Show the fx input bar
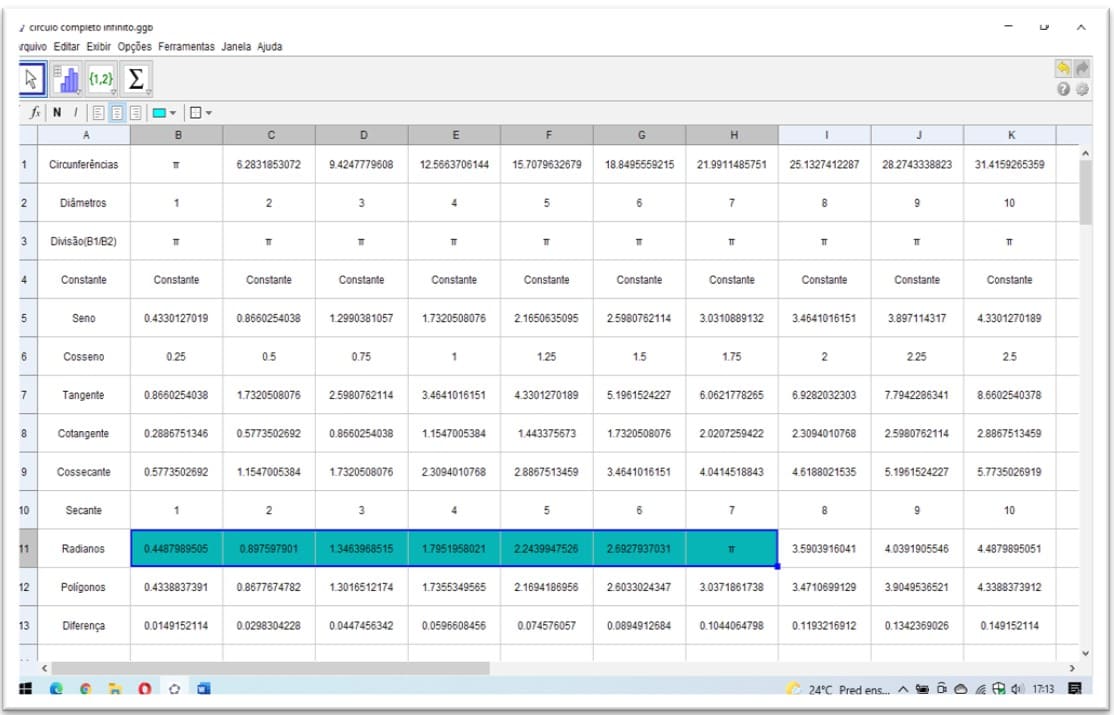 tap(35, 112)
